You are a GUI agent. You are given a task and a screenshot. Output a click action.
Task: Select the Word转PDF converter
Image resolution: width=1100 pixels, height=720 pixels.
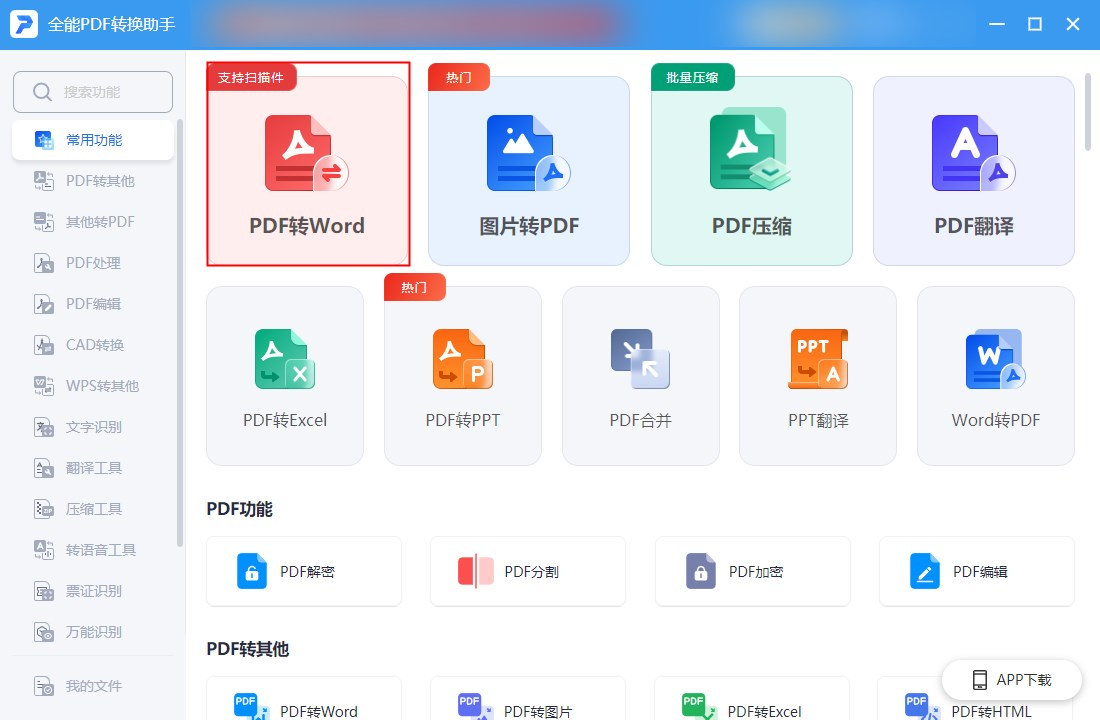pyautogui.click(x=995, y=375)
